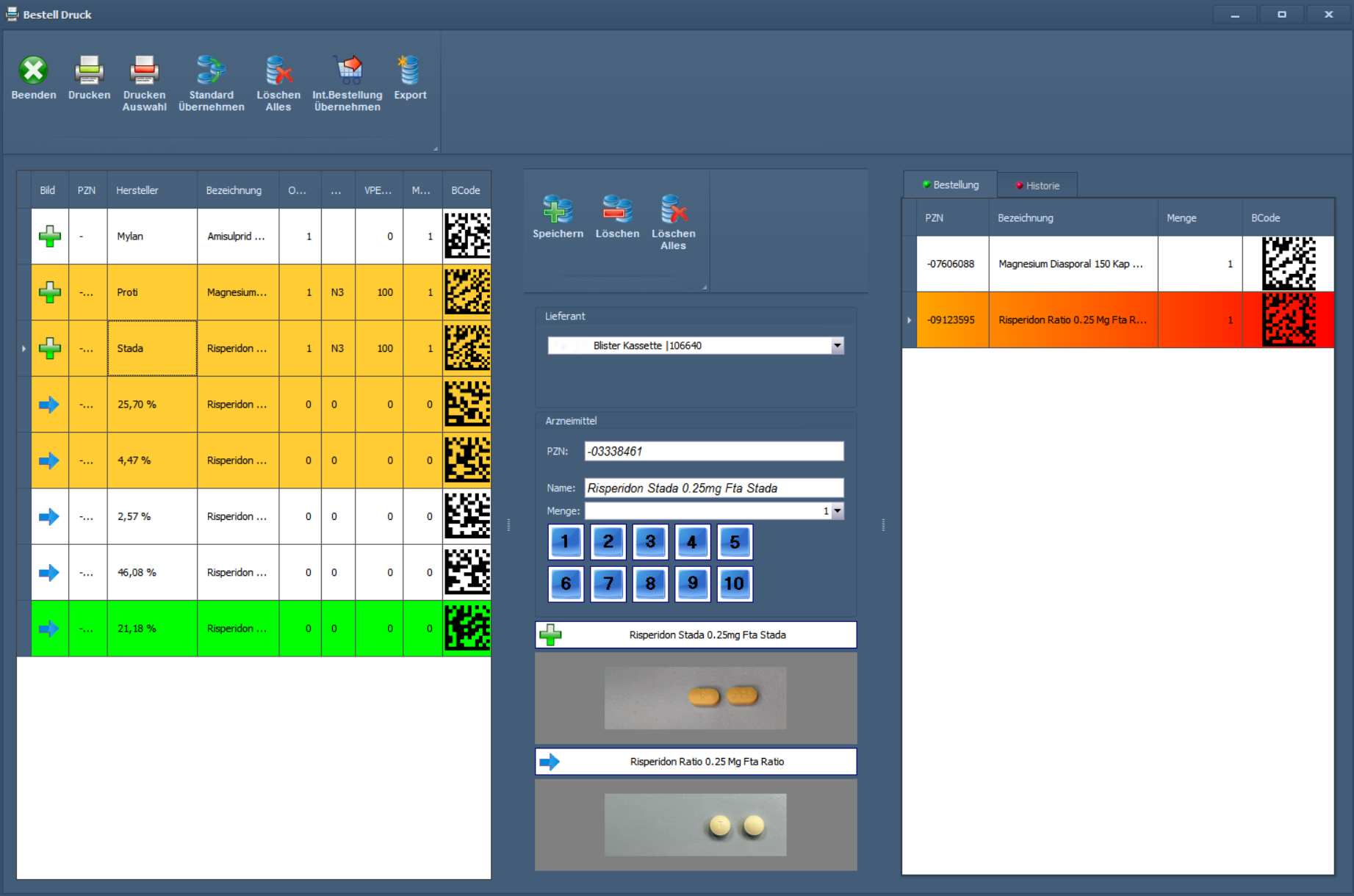Expand the Risperidon Ratio order row arrow

click(x=909, y=320)
